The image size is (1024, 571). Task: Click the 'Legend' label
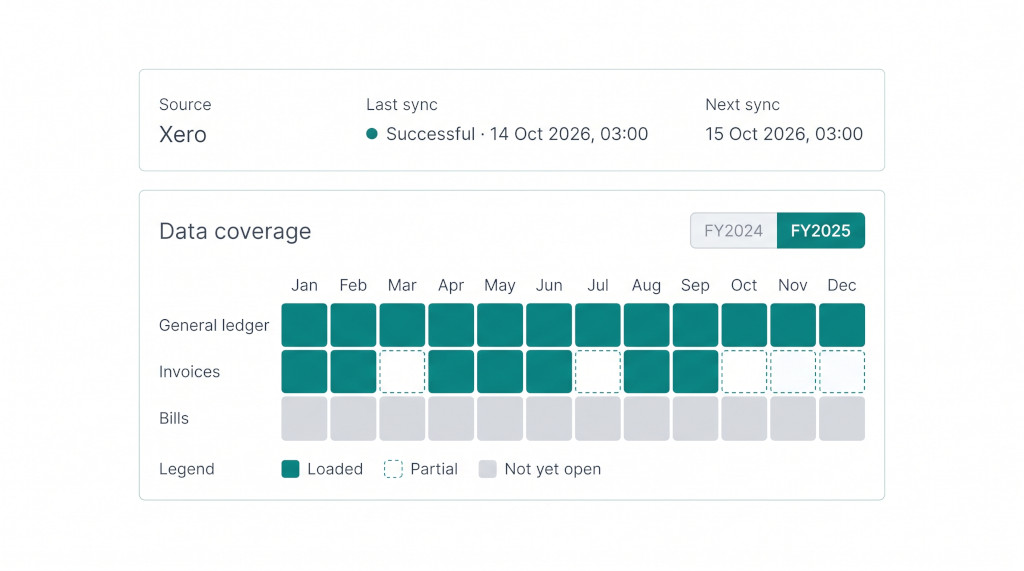coord(187,469)
